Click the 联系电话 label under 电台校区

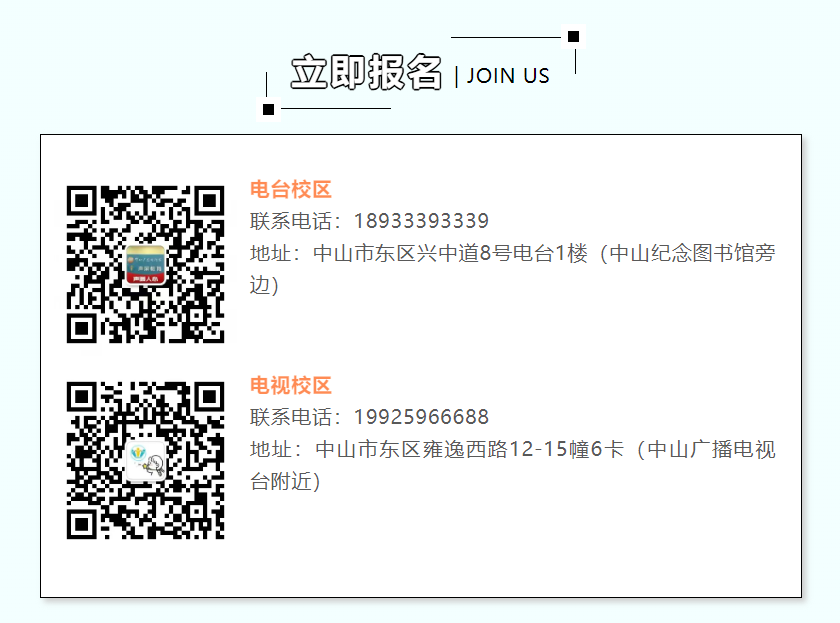point(291,221)
